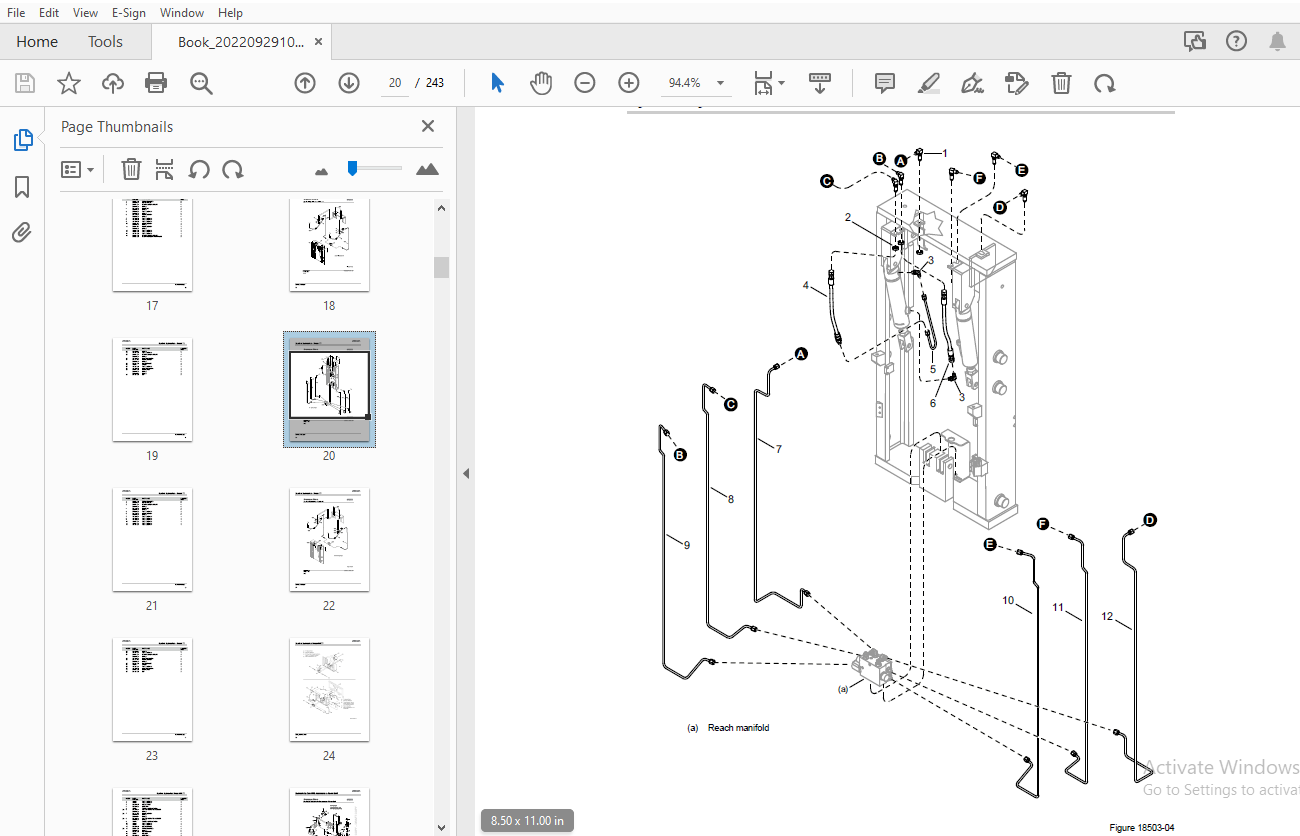
Task: Click the thumbnails scrollbar up arrow
Action: coord(441,207)
